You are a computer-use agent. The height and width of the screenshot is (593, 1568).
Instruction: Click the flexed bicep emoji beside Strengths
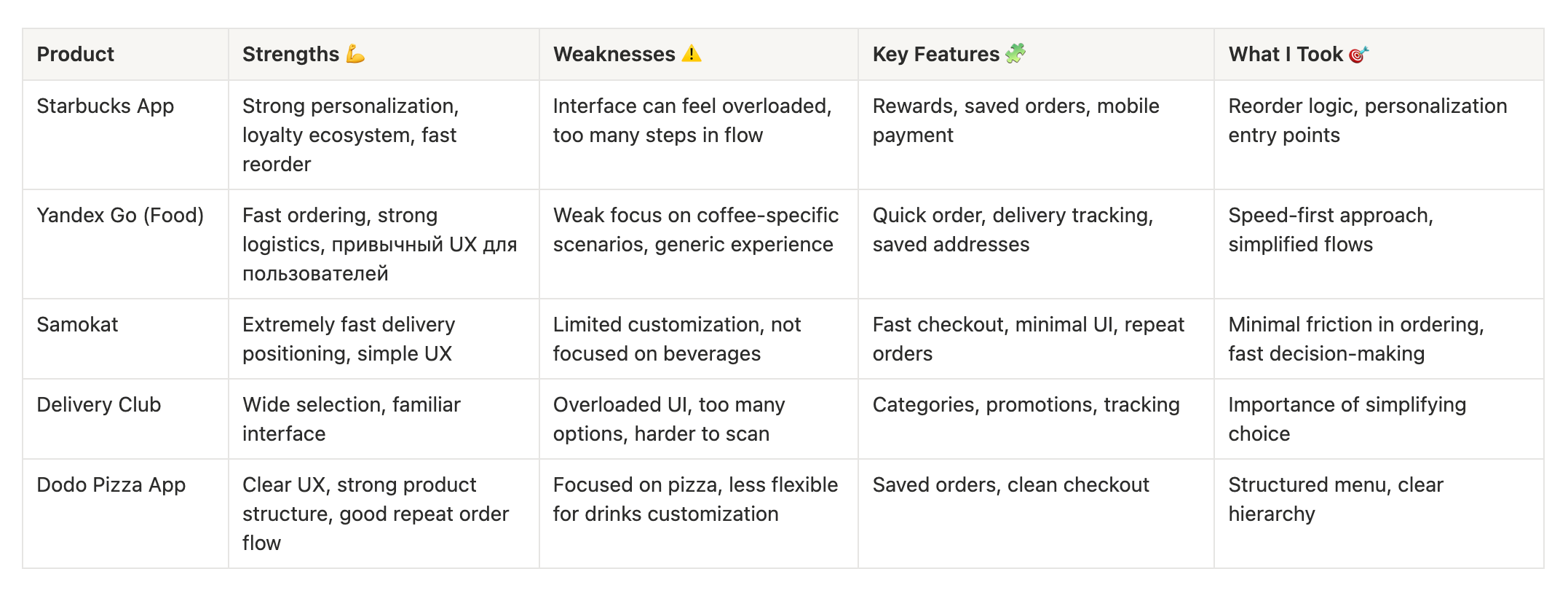click(355, 54)
